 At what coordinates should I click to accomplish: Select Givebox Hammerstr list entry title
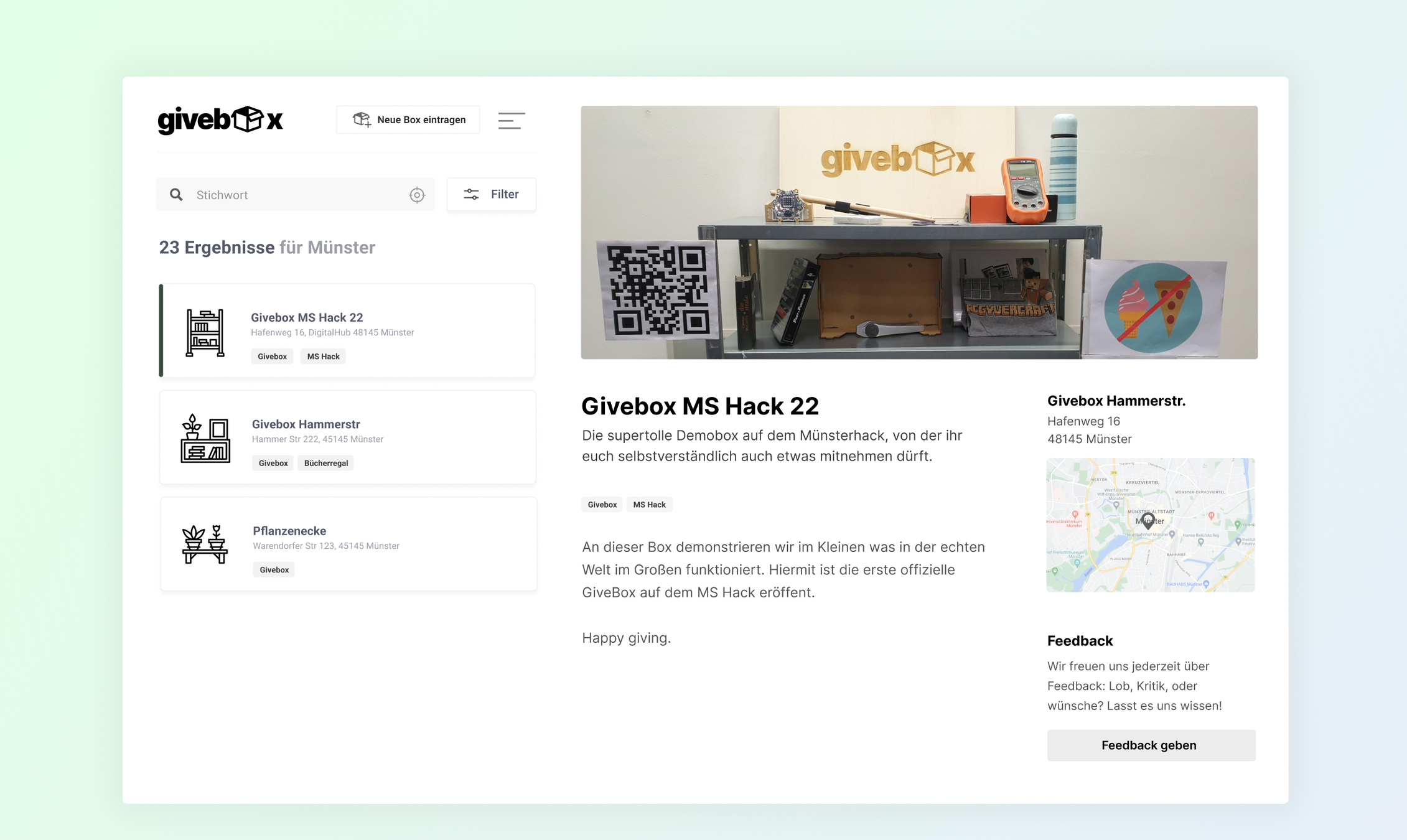tap(306, 424)
